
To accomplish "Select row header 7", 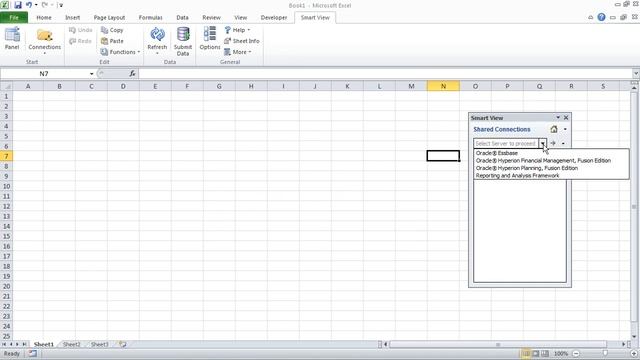I will tap(6, 156).
